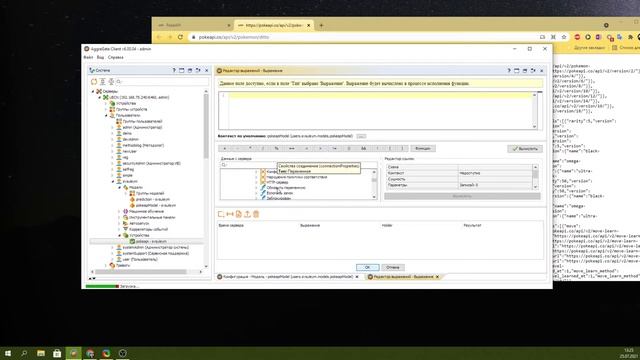Viewport: 640px width, 360px height.
Task: Click the add row icon above the results table
Action: 221,214
